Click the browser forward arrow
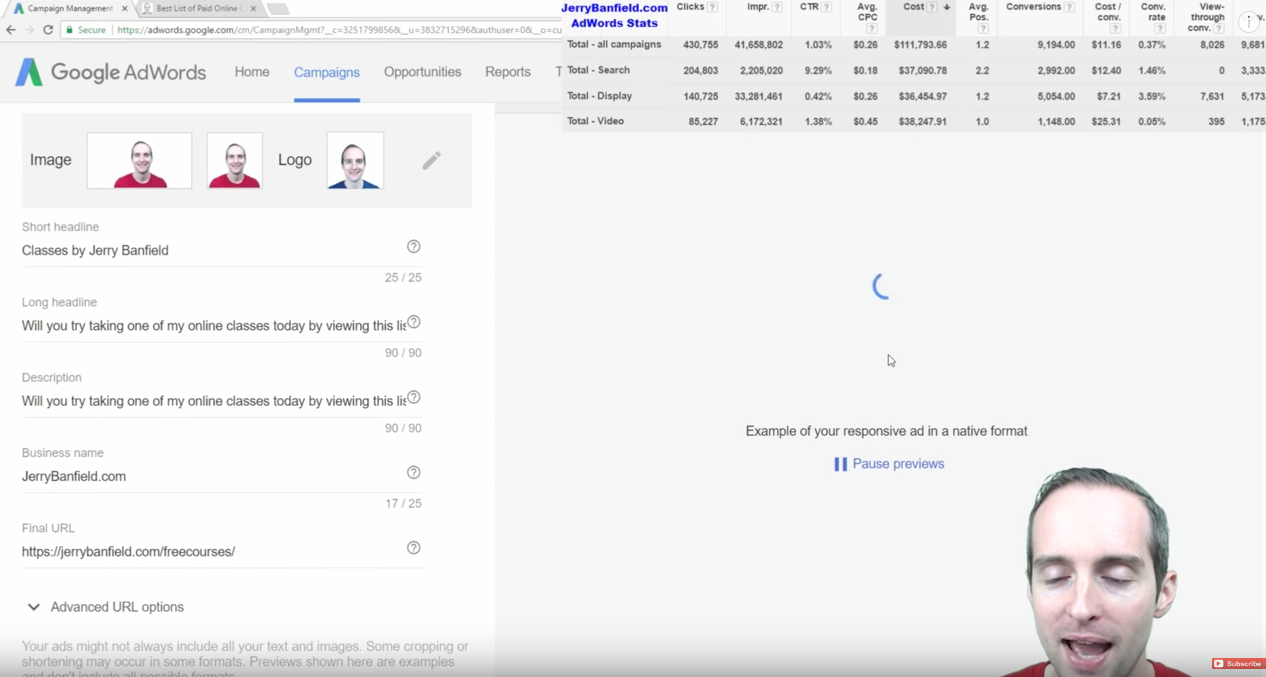The width and height of the screenshot is (1266, 677). pyautogui.click(x=29, y=30)
